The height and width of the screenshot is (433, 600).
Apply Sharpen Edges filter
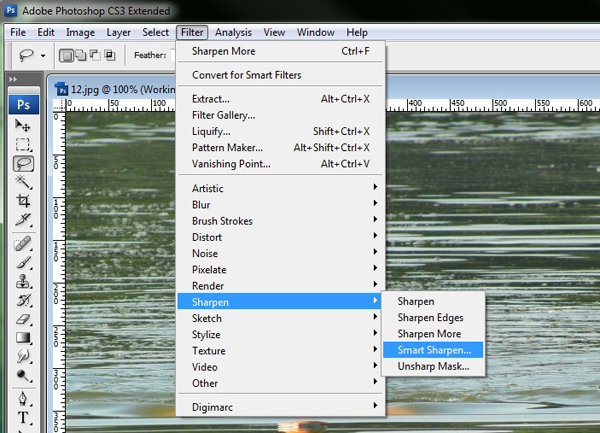coord(433,317)
